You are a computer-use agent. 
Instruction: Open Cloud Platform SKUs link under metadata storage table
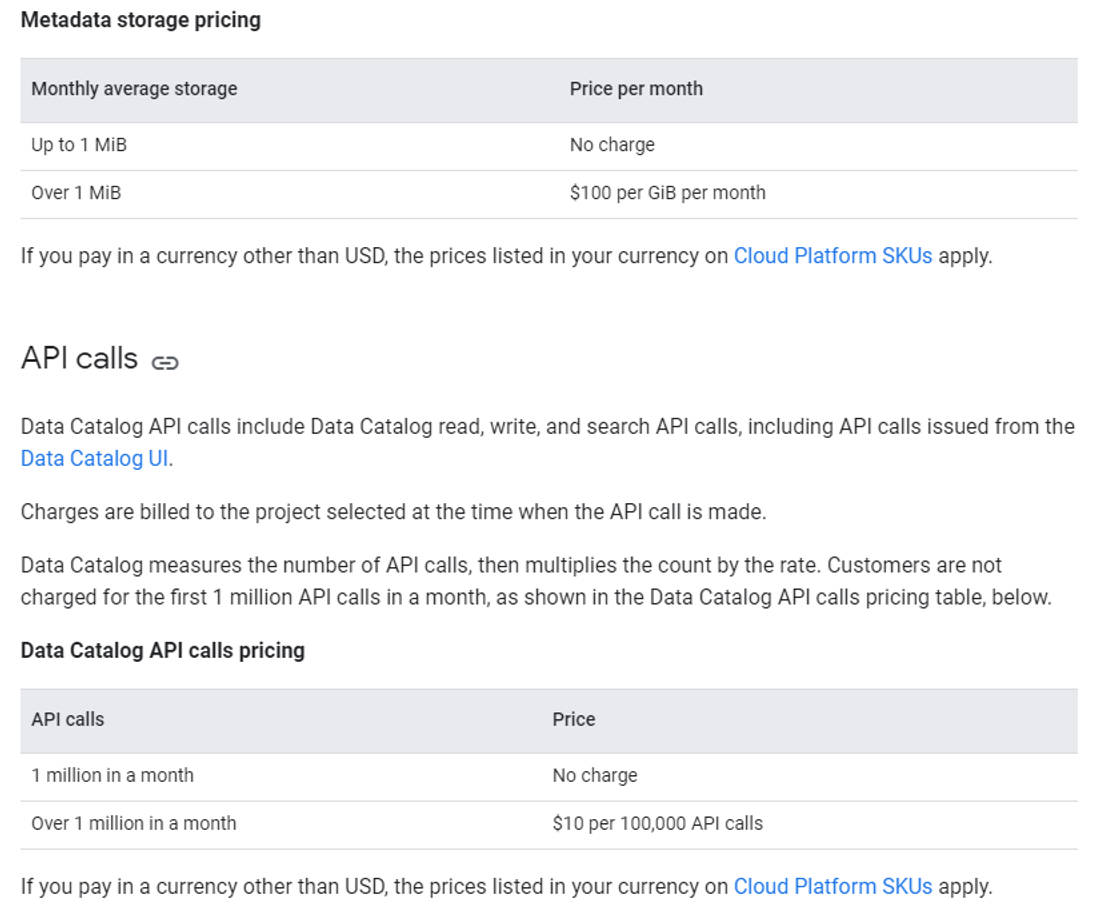click(x=832, y=256)
